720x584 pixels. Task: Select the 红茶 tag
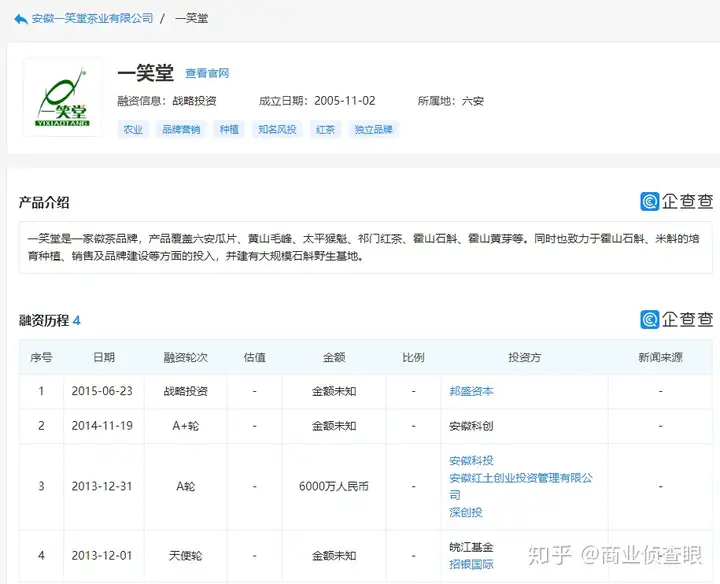tap(325, 129)
